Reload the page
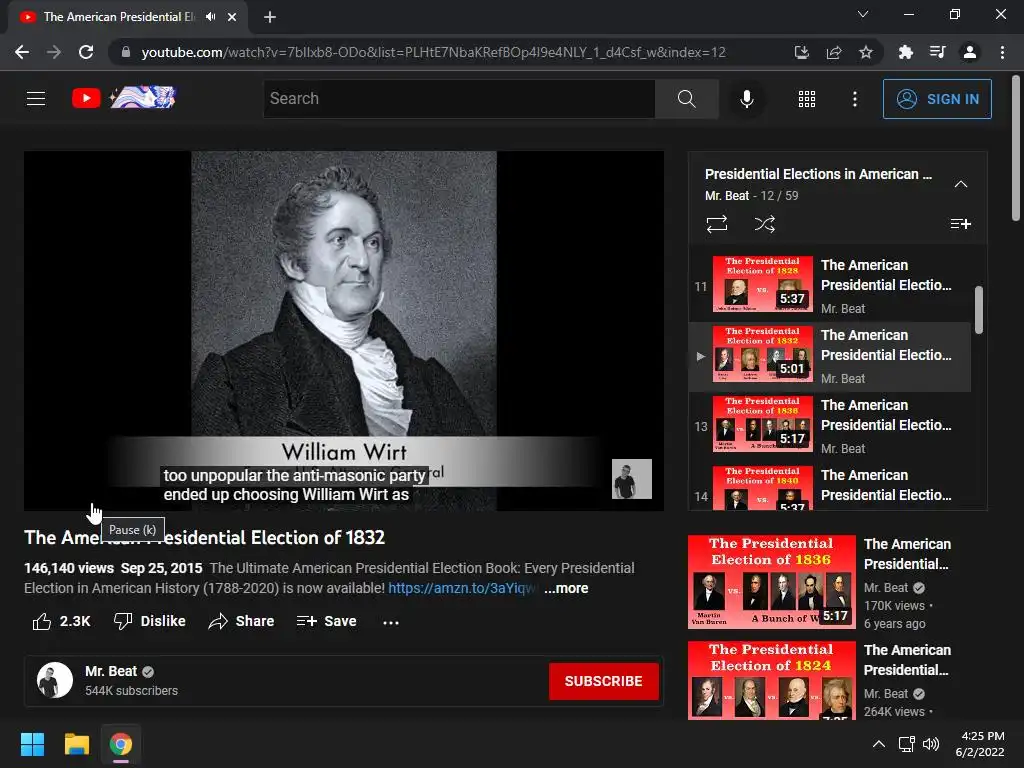The height and width of the screenshot is (768, 1024). (86, 52)
